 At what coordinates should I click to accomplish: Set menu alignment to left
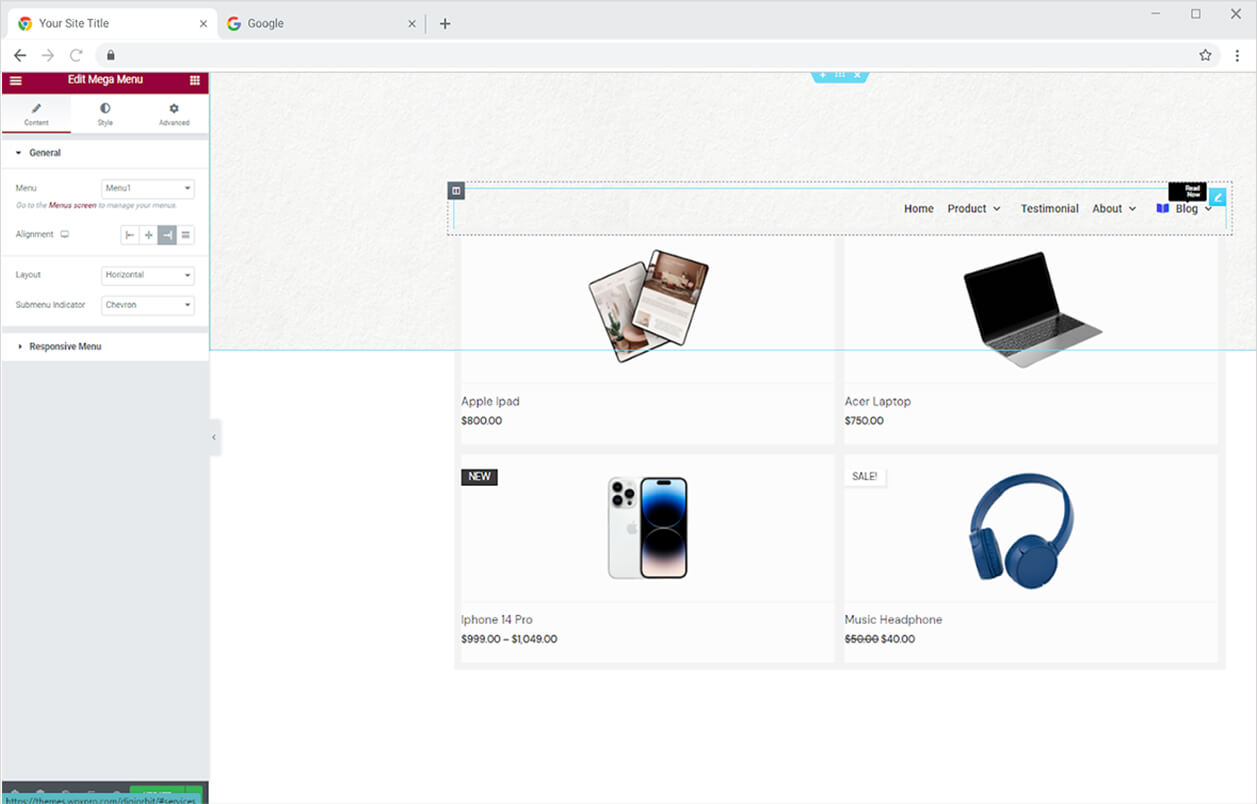130,235
